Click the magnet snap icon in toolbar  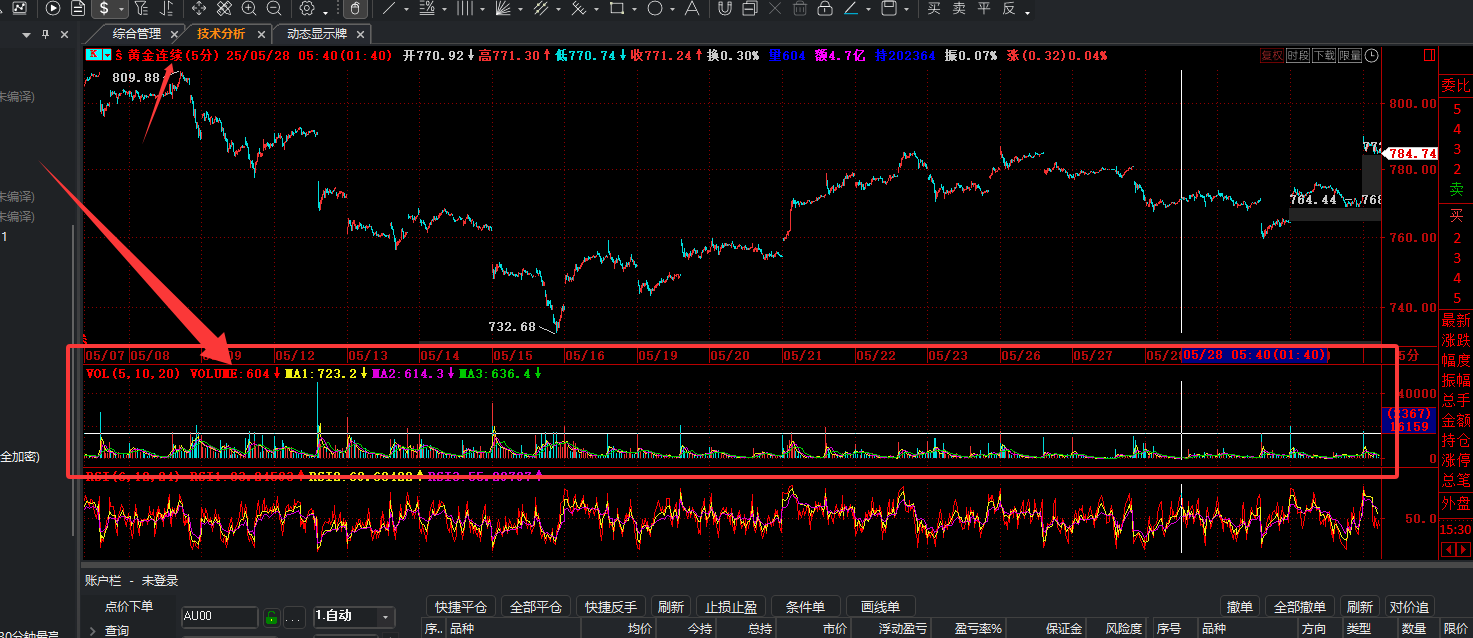click(724, 8)
